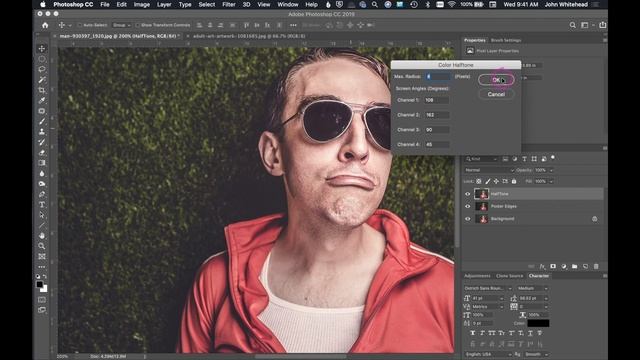Screen dimensions: 640x360
Task: Click the Channel 1 angle field
Action: (436, 100)
